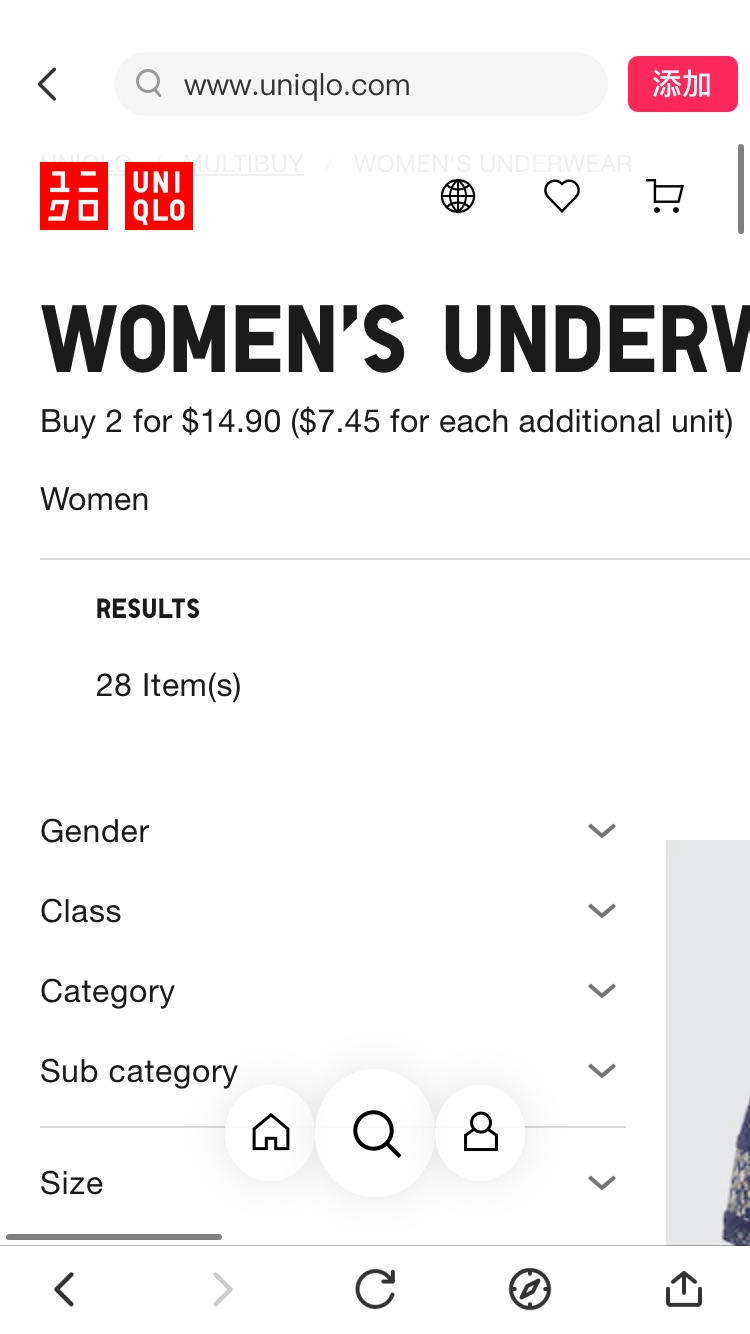Select the floating home icon
Viewport: 750px width, 1334px height.
pyautogui.click(x=269, y=1134)
